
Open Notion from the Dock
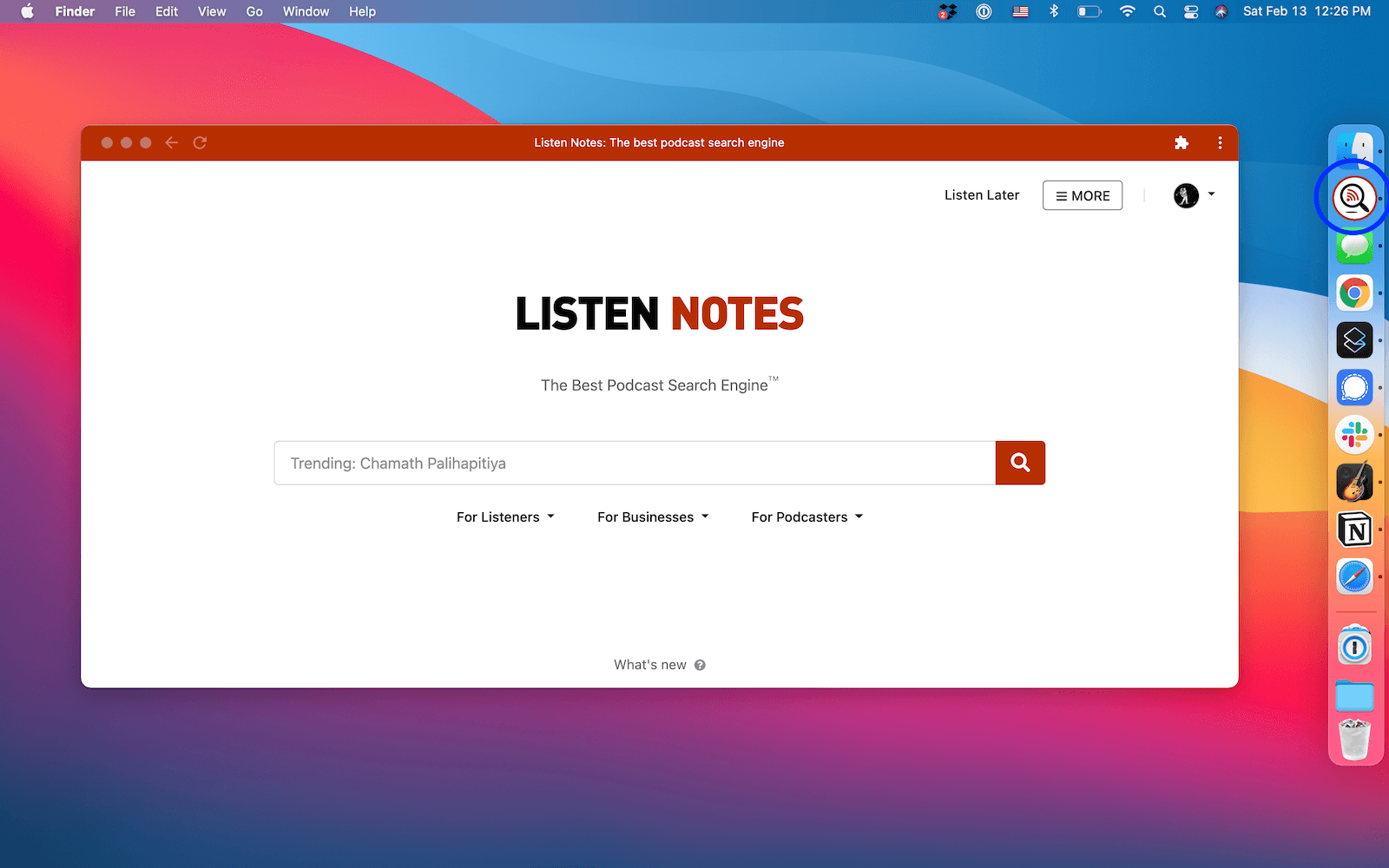[x=1354, y=529]
